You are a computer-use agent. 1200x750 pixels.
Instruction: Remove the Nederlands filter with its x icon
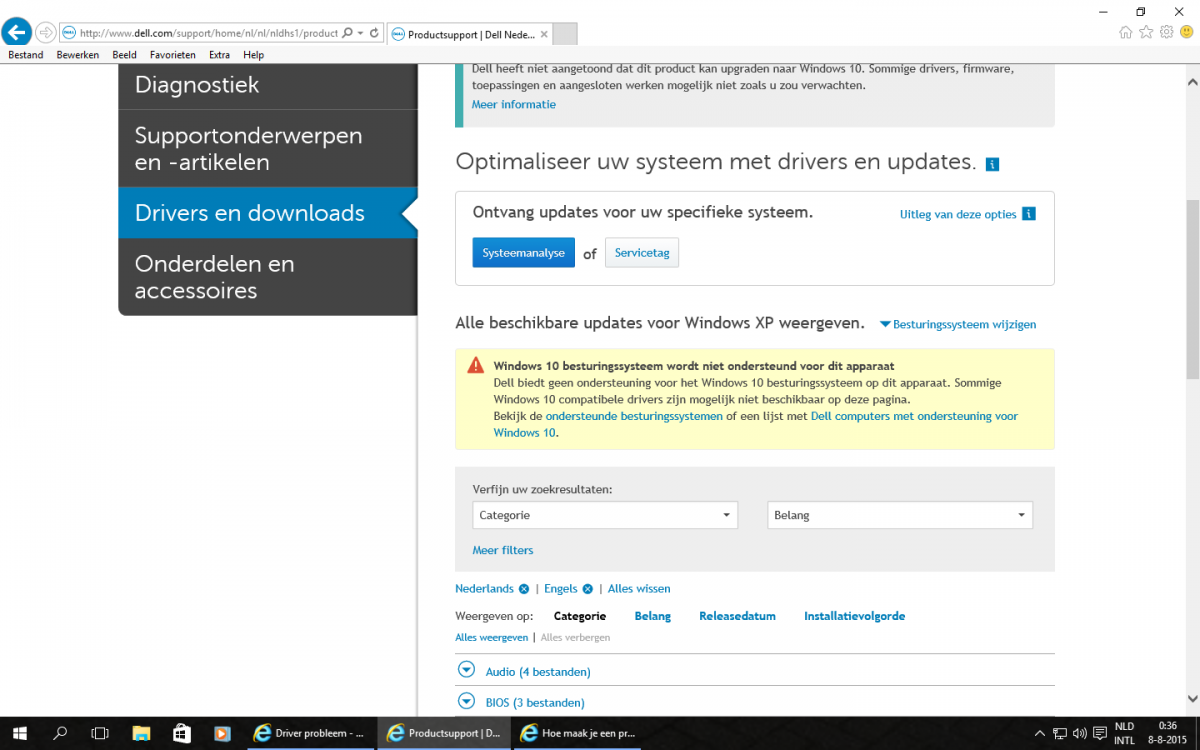524,589
